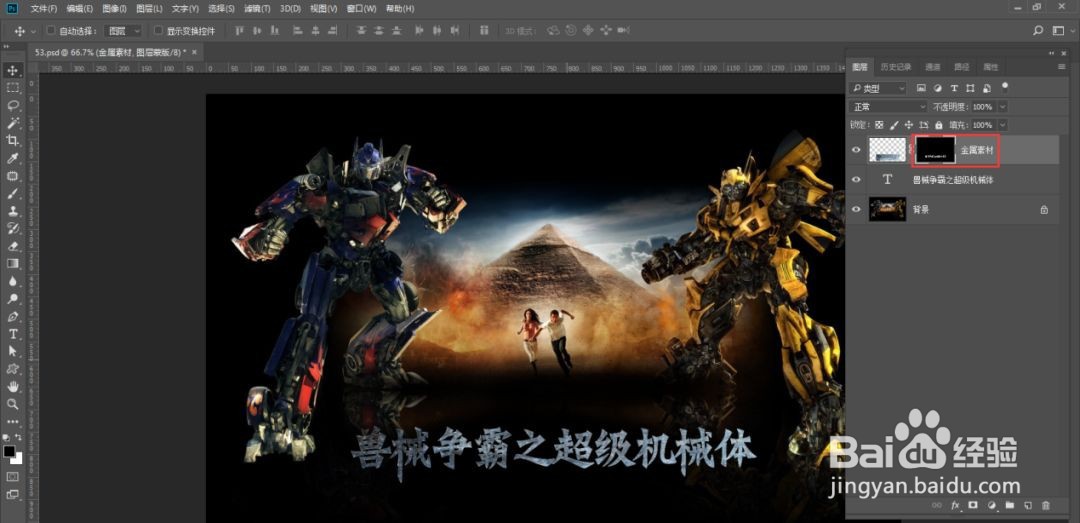
Task: Open the 文件(F) menu
Action: pyautogui.click(x=44, y=9)
